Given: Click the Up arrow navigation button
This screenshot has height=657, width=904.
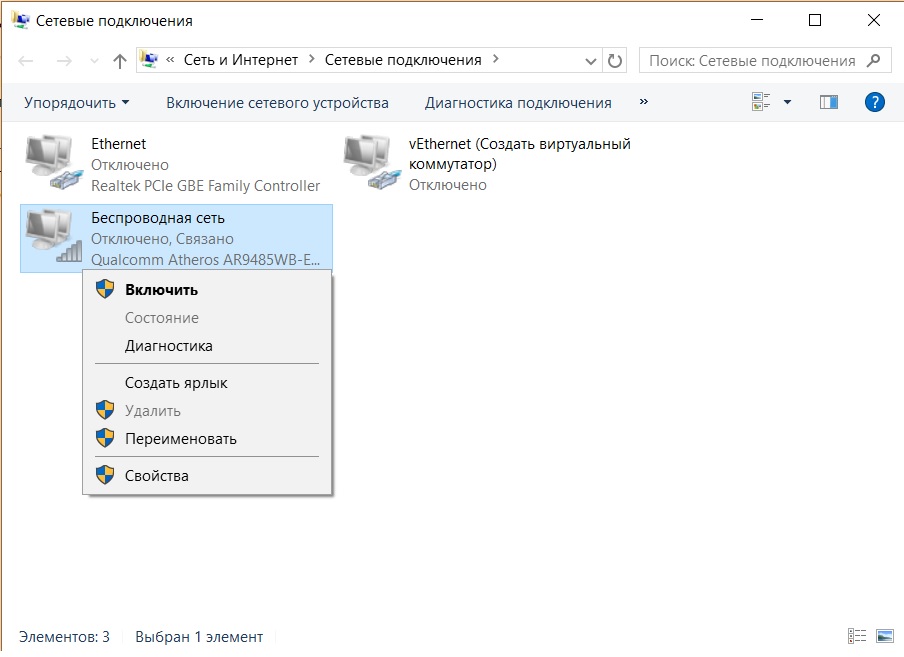Looking at the screenshot, I should (120, 61).
